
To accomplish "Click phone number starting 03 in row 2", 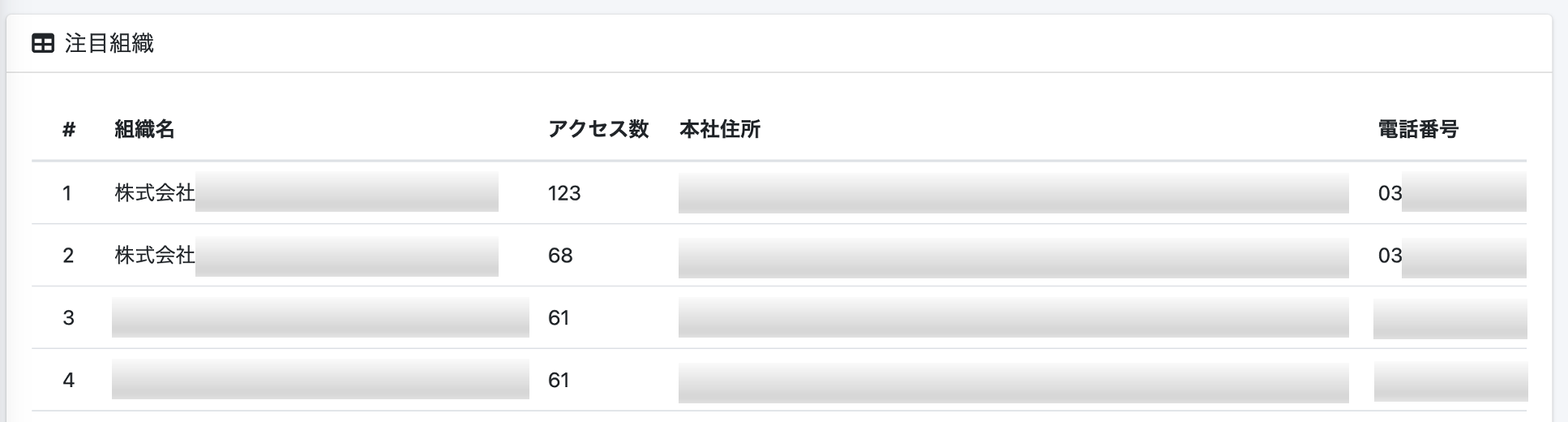I will point(1452,255).
